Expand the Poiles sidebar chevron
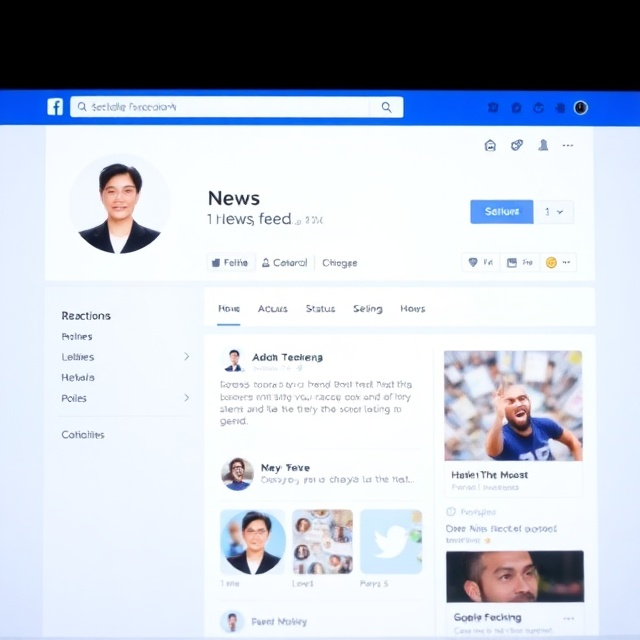Viewport: 640px width, 640px height. coord(186,398)
